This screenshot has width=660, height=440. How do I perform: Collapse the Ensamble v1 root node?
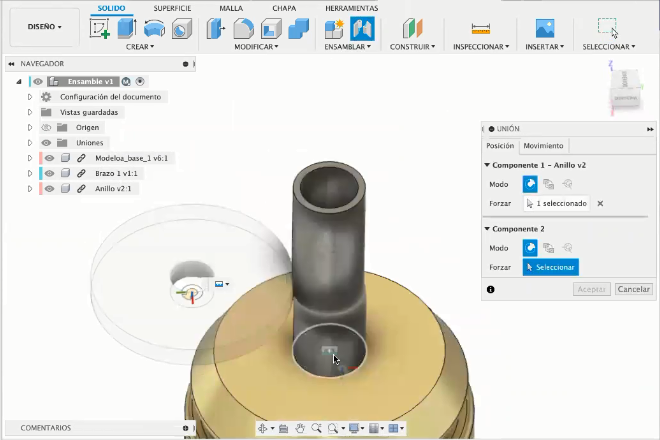coord(19,82)
